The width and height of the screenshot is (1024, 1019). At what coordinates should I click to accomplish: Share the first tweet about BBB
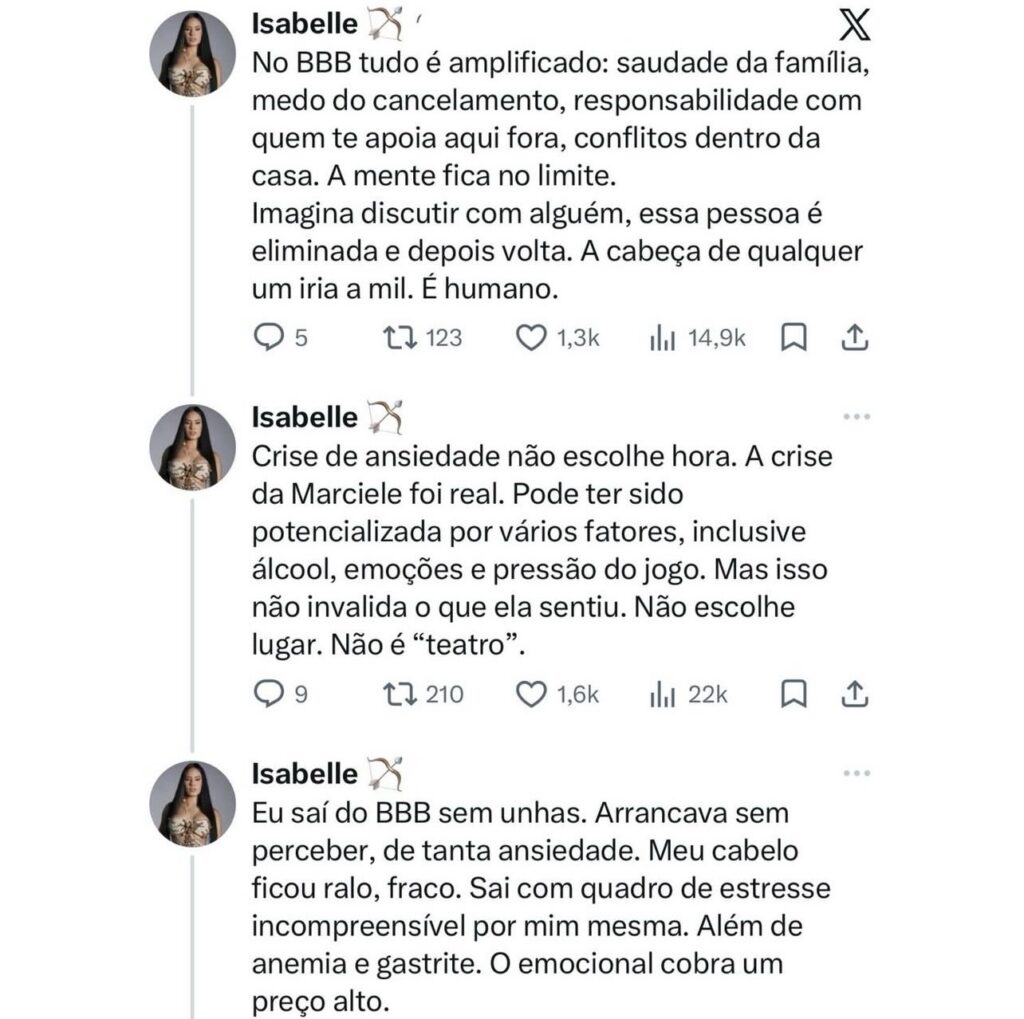tap(853, 339)
